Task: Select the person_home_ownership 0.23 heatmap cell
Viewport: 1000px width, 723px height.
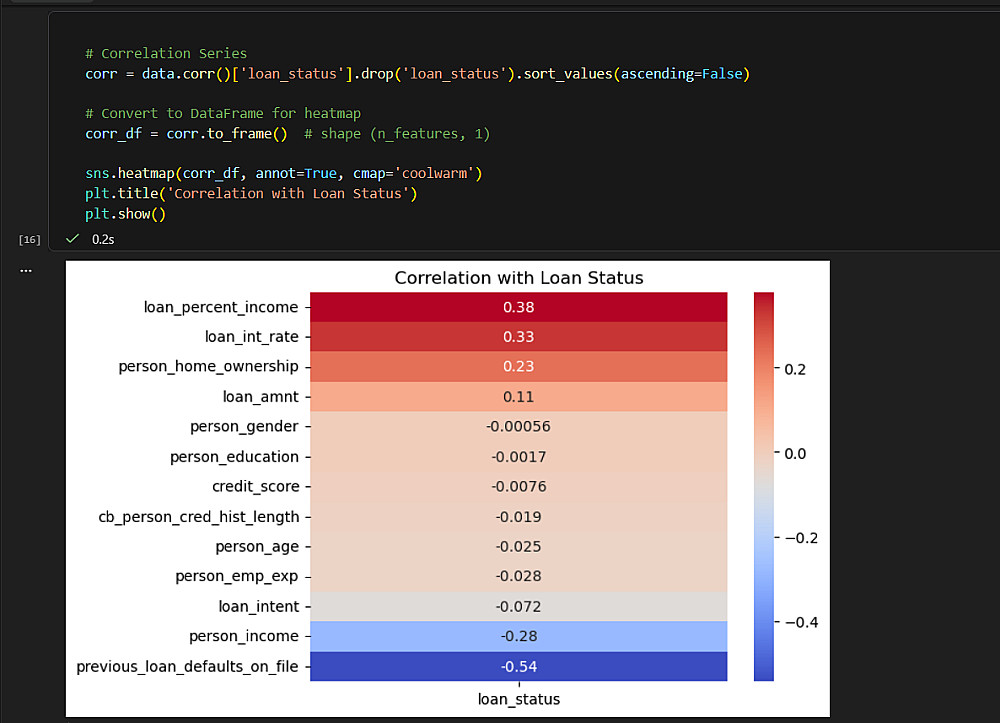Action: [518, 367]
